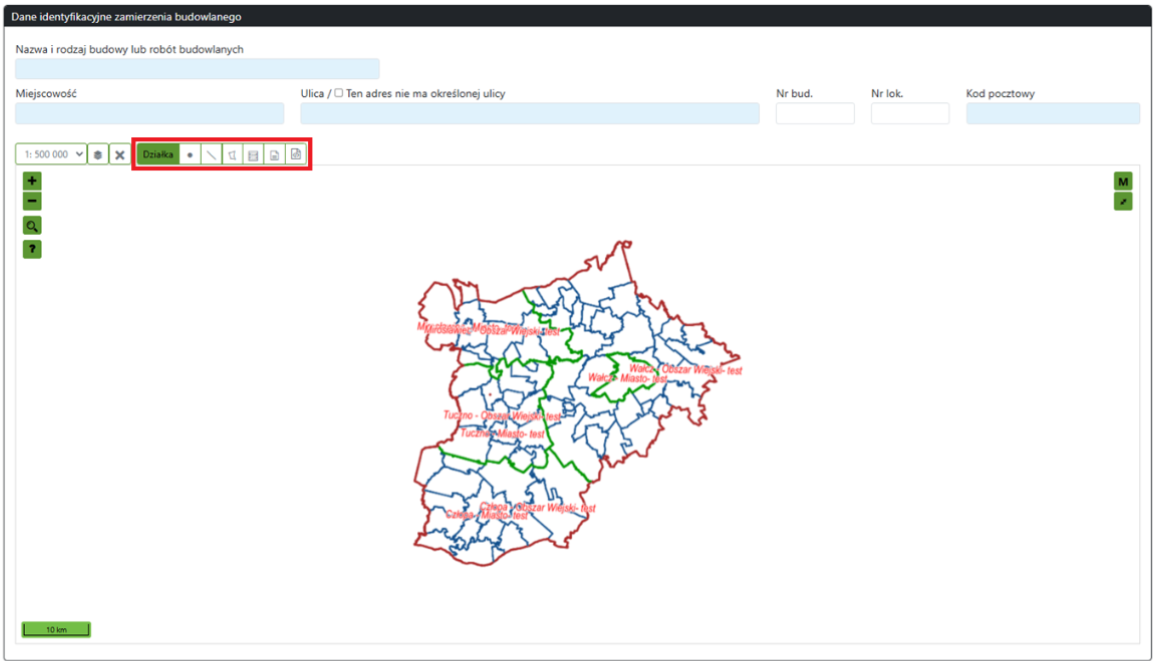Viewport: 1153px width, 661px height.
Task: Click the document export icon on the toolbar
Action: point(274,155)
